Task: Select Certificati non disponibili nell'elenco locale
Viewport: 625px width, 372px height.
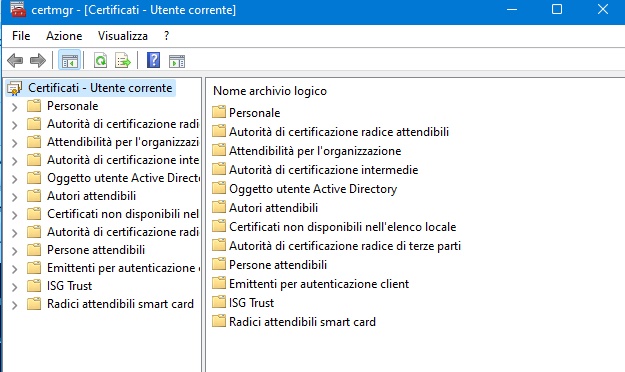Action: coord(342,227)
